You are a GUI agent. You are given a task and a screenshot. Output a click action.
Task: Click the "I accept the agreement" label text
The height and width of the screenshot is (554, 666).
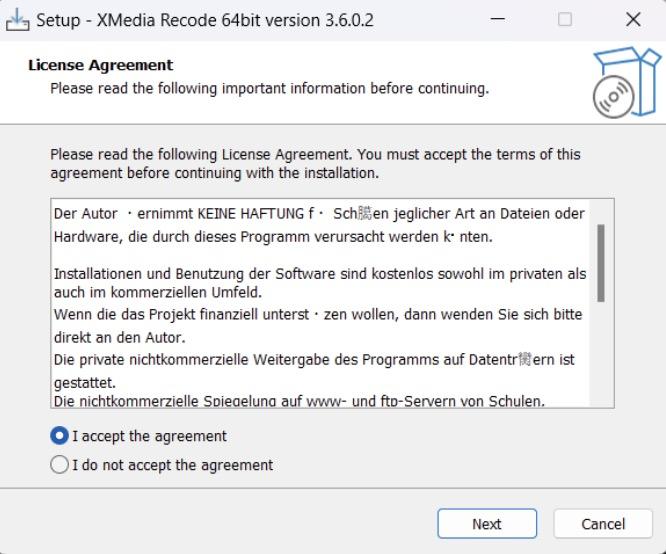pos(150,436)
